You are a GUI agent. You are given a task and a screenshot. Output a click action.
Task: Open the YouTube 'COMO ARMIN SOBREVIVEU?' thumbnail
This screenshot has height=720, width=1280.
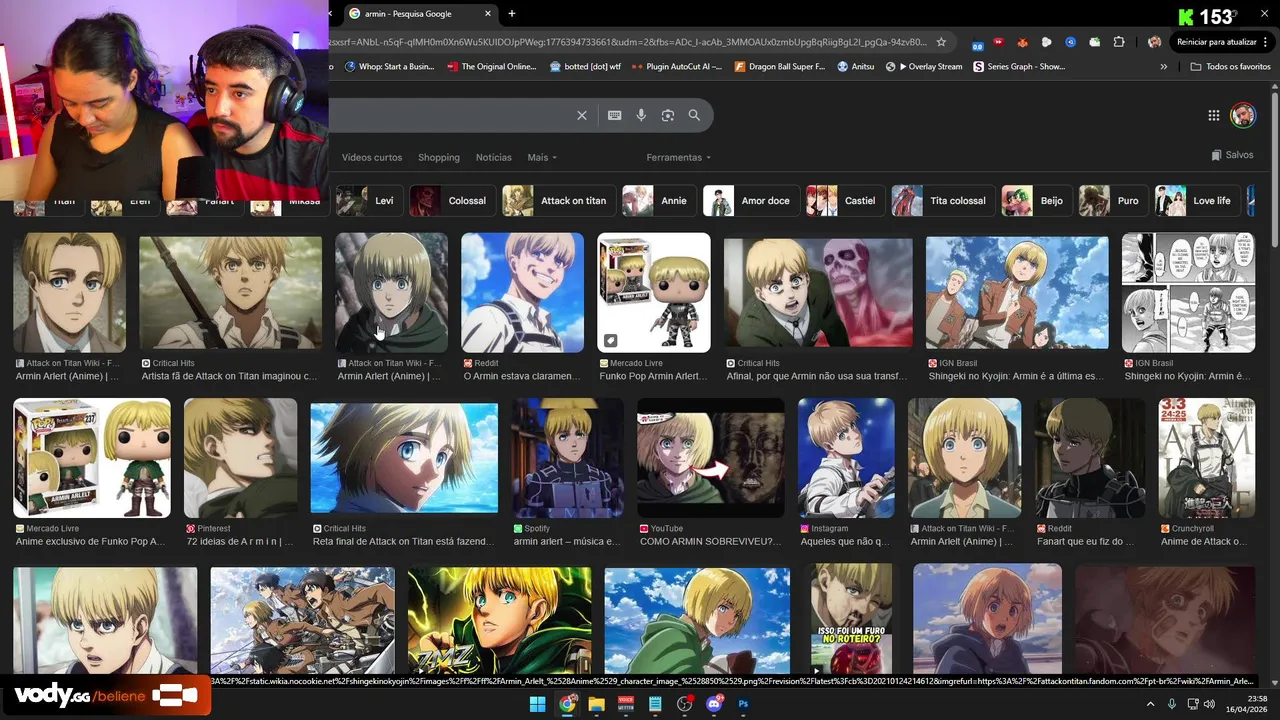tap(711, 458)
